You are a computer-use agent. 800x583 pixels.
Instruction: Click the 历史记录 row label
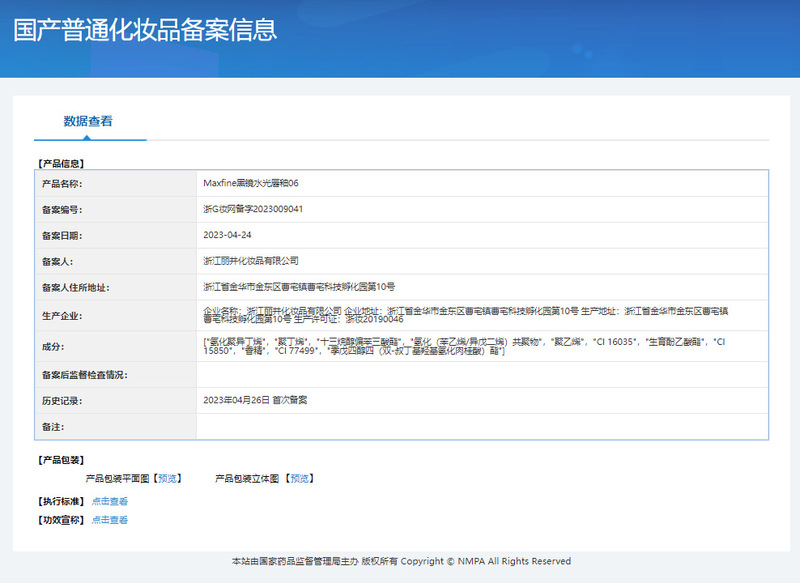(62, 401)
